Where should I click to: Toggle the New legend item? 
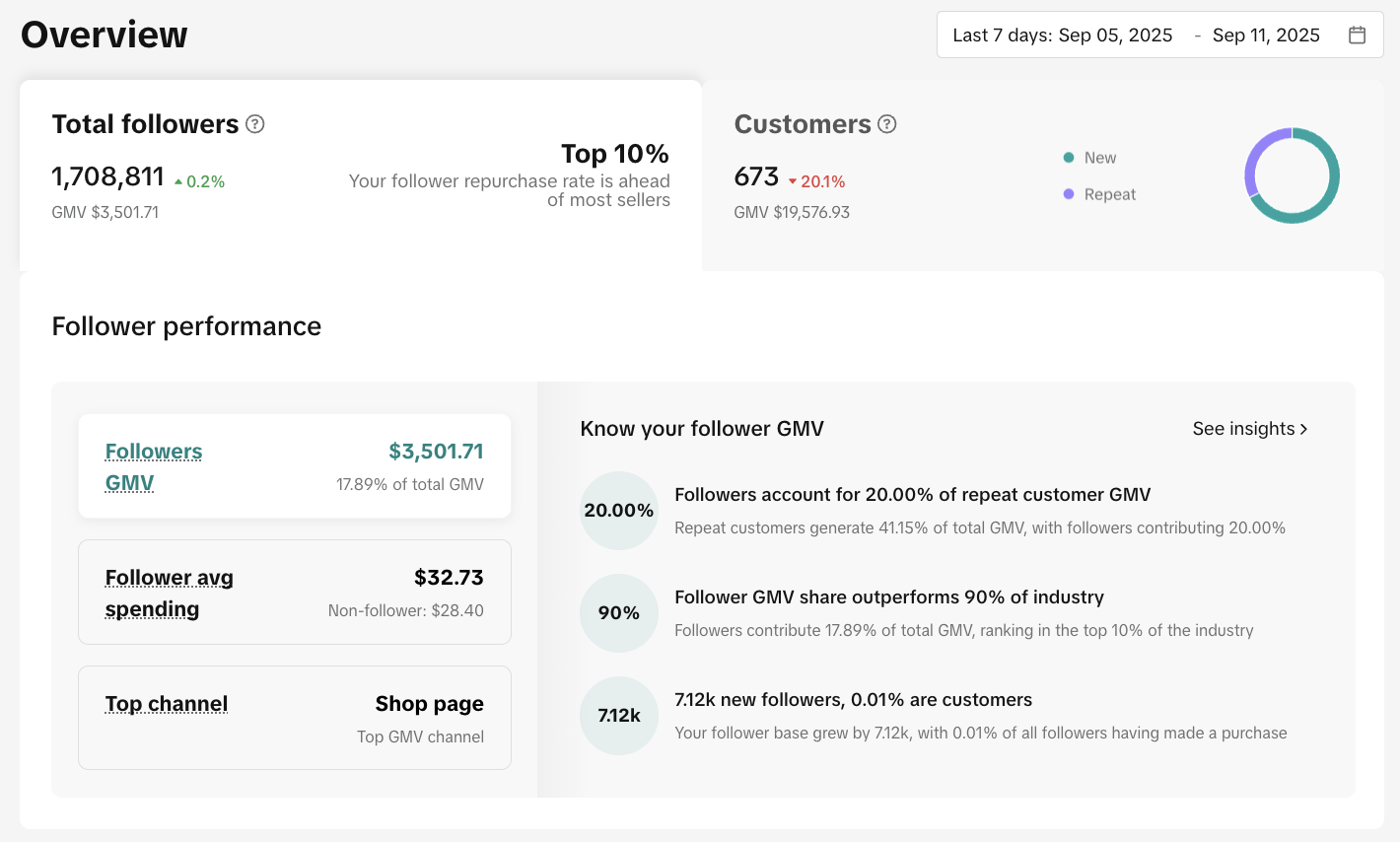pyautogui.click(x=1090, y=158)
